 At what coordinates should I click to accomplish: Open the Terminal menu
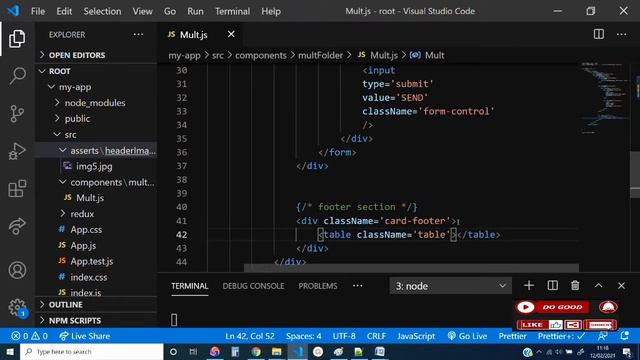pos(233,11)
